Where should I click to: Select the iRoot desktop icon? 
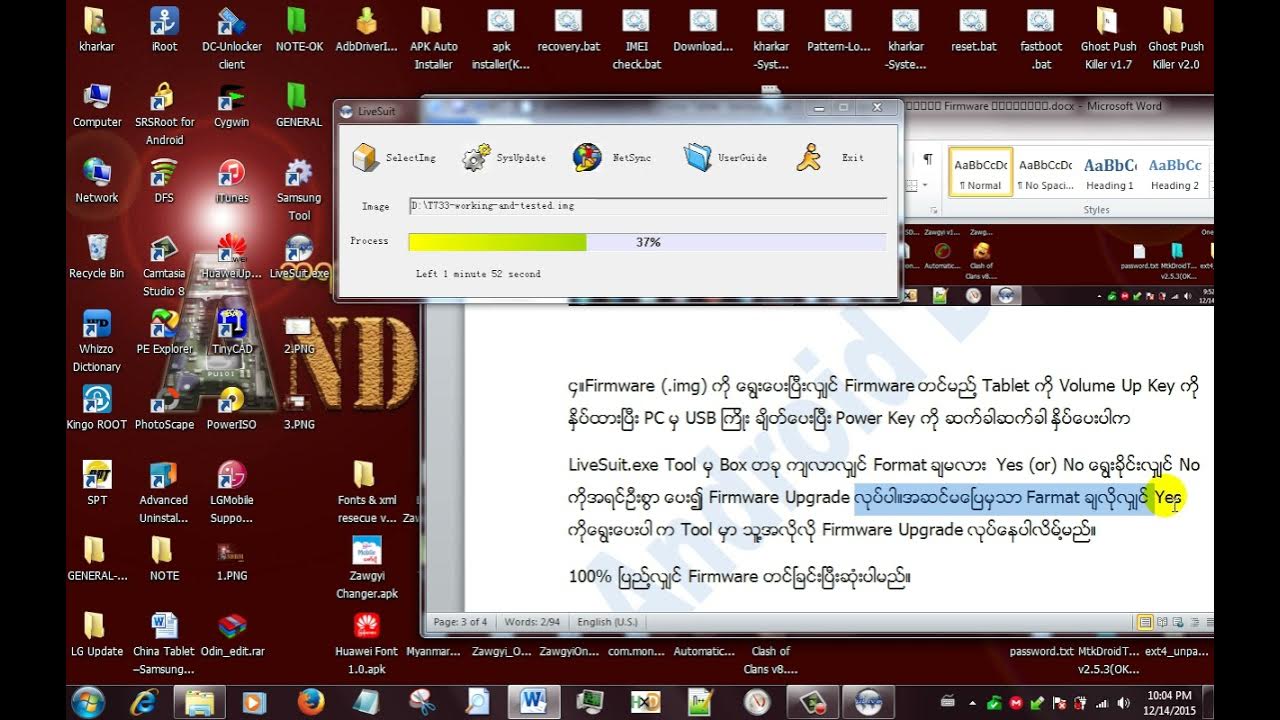pyautogui.click(x=164, y=29)
